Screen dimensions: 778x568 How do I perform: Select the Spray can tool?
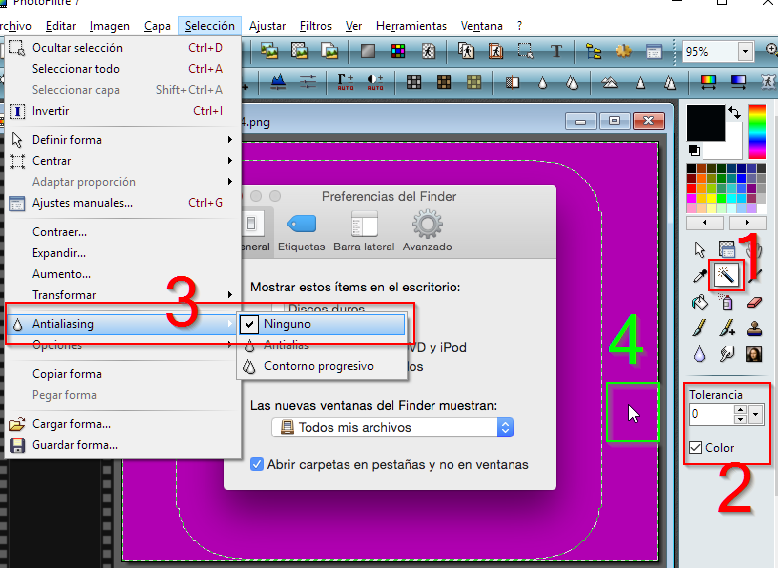click(726, 302)
